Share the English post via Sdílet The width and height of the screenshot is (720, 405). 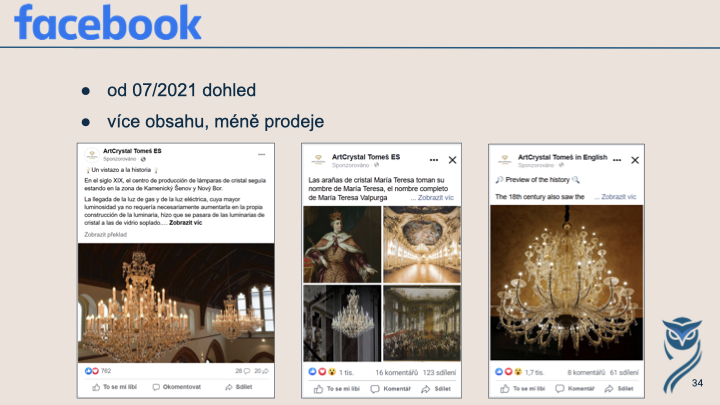click(619, 389)
